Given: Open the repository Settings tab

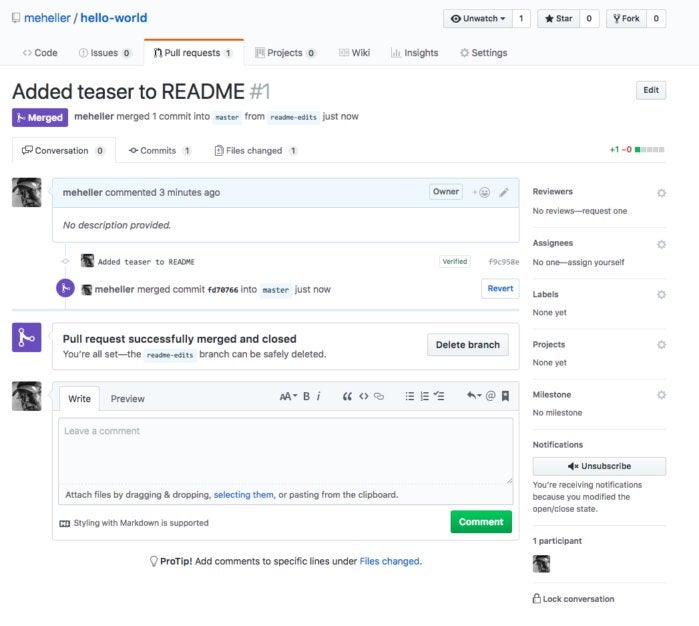Looking at the screenshot, I should pos(484,53).
